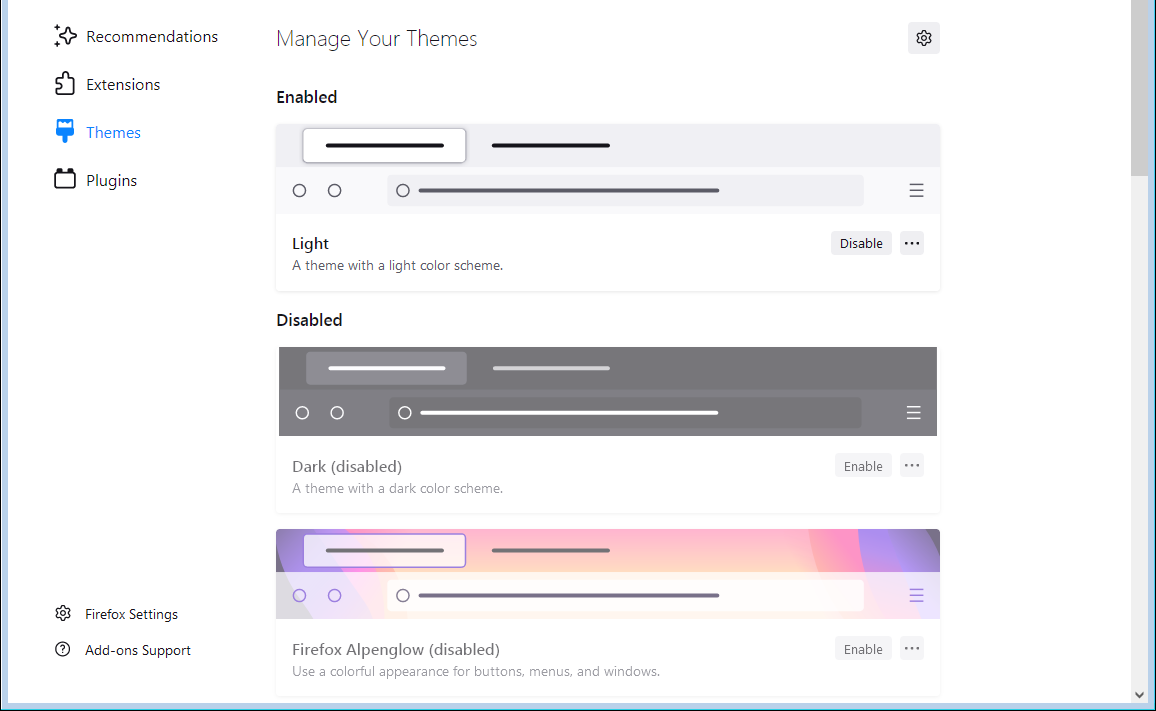Open the Add-ons Support help icon

point(63,649)
